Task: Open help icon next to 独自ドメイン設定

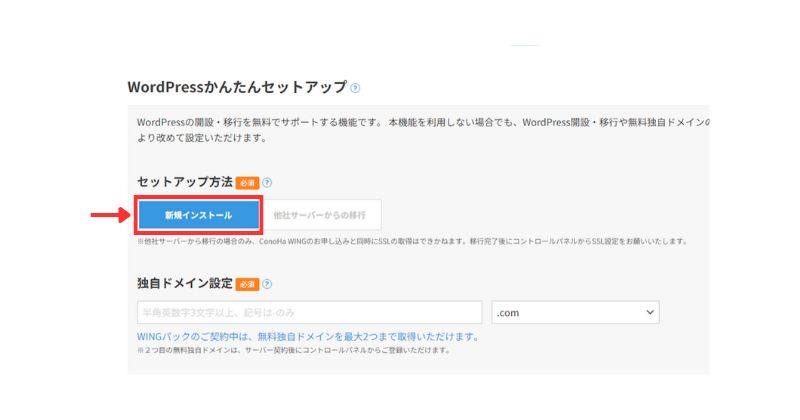Action: pyautogui.click(x=267, y=284)
